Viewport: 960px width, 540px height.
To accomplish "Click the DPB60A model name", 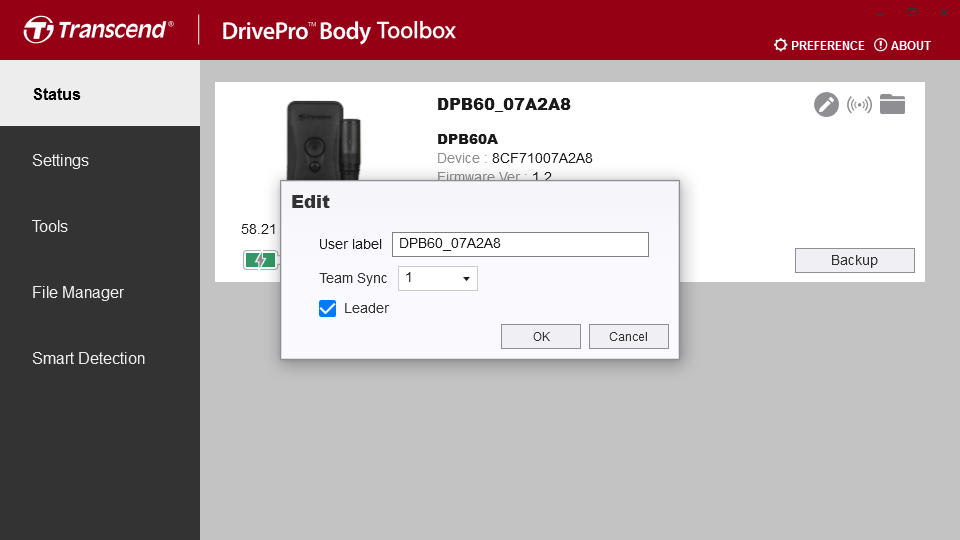I will (x=468, y=139).
